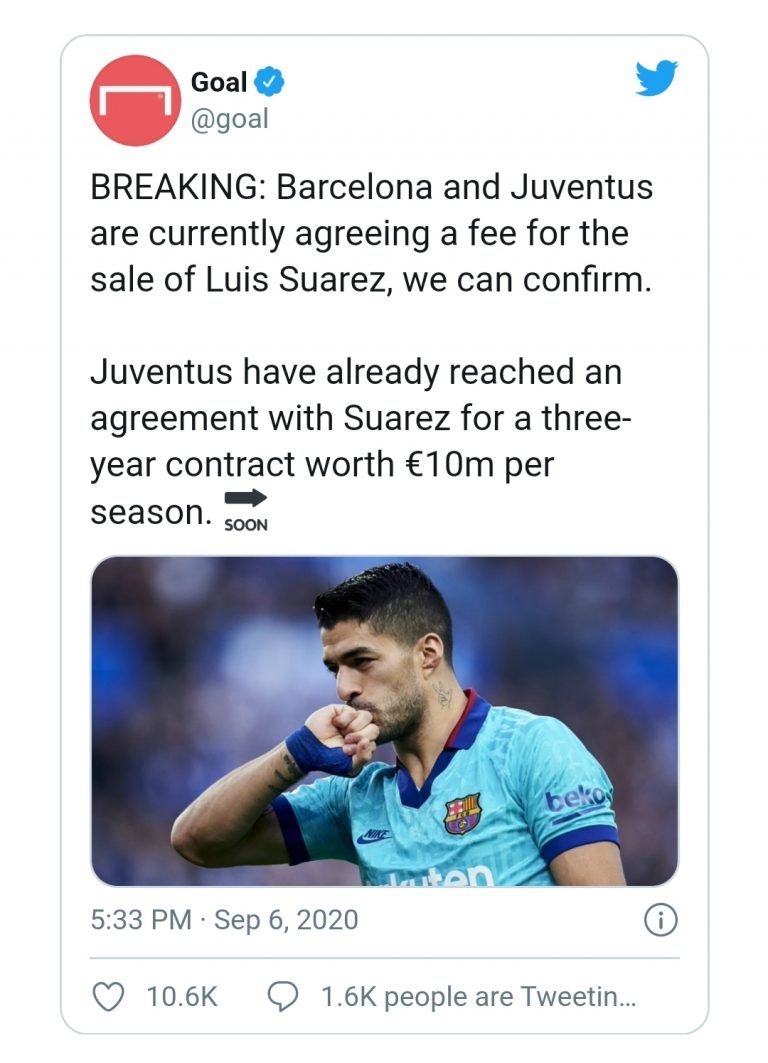Click the BREAKING tweet text paragraph
The height and width of the screenshot is (1063, 768).
pyautogui.click(x=371, y=233)
